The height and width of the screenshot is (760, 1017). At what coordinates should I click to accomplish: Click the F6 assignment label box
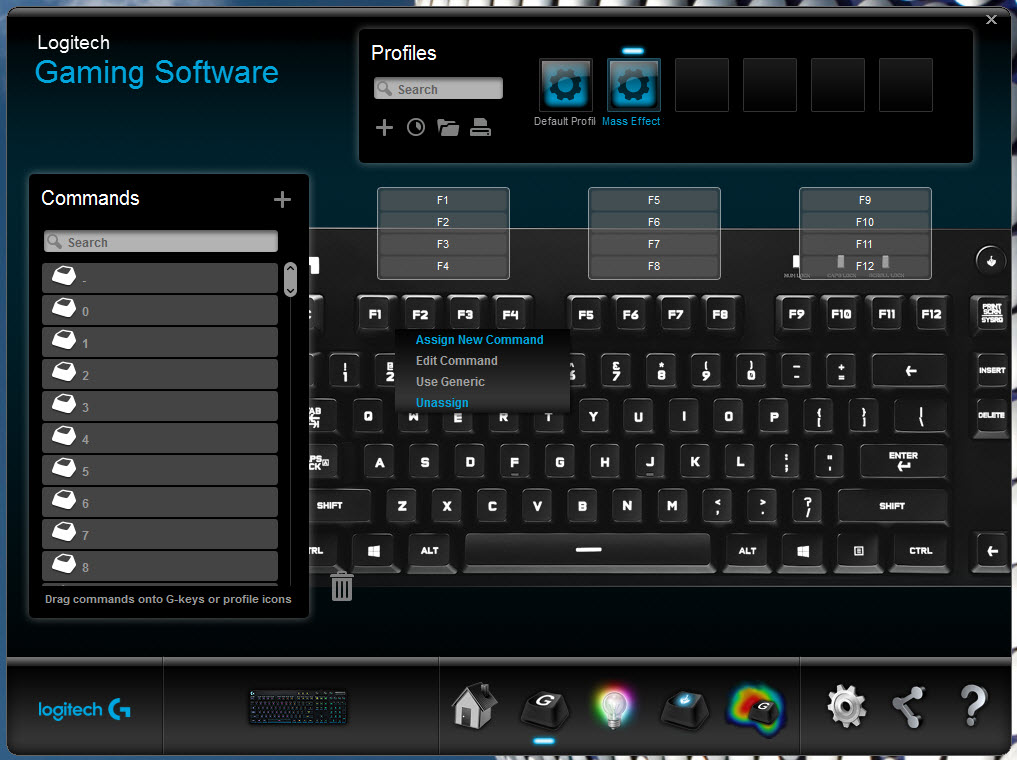pos(654,222)
